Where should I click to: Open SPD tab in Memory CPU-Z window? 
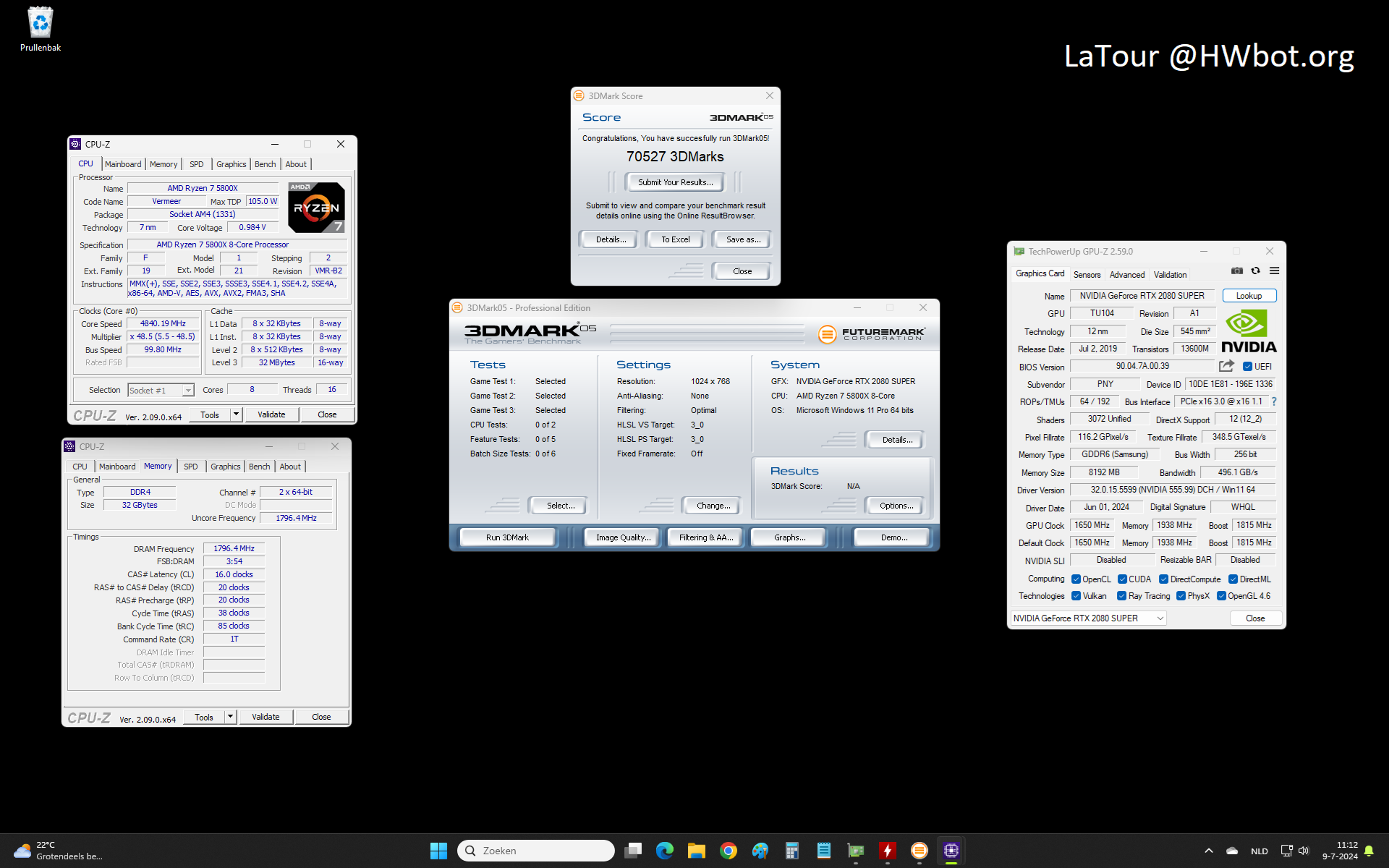(x=191, y=467)
